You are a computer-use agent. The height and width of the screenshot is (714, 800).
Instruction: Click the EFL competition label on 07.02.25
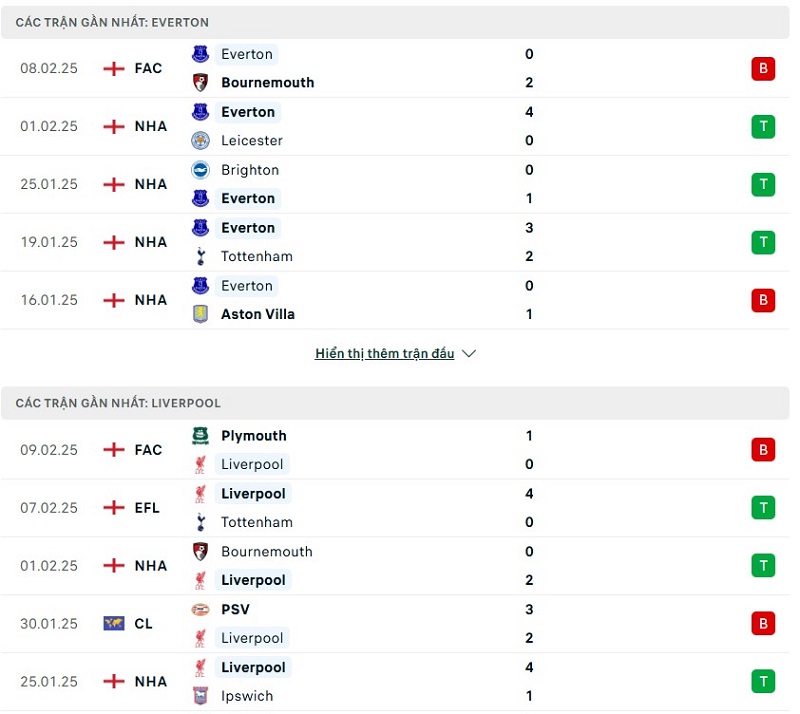point(147,508)
